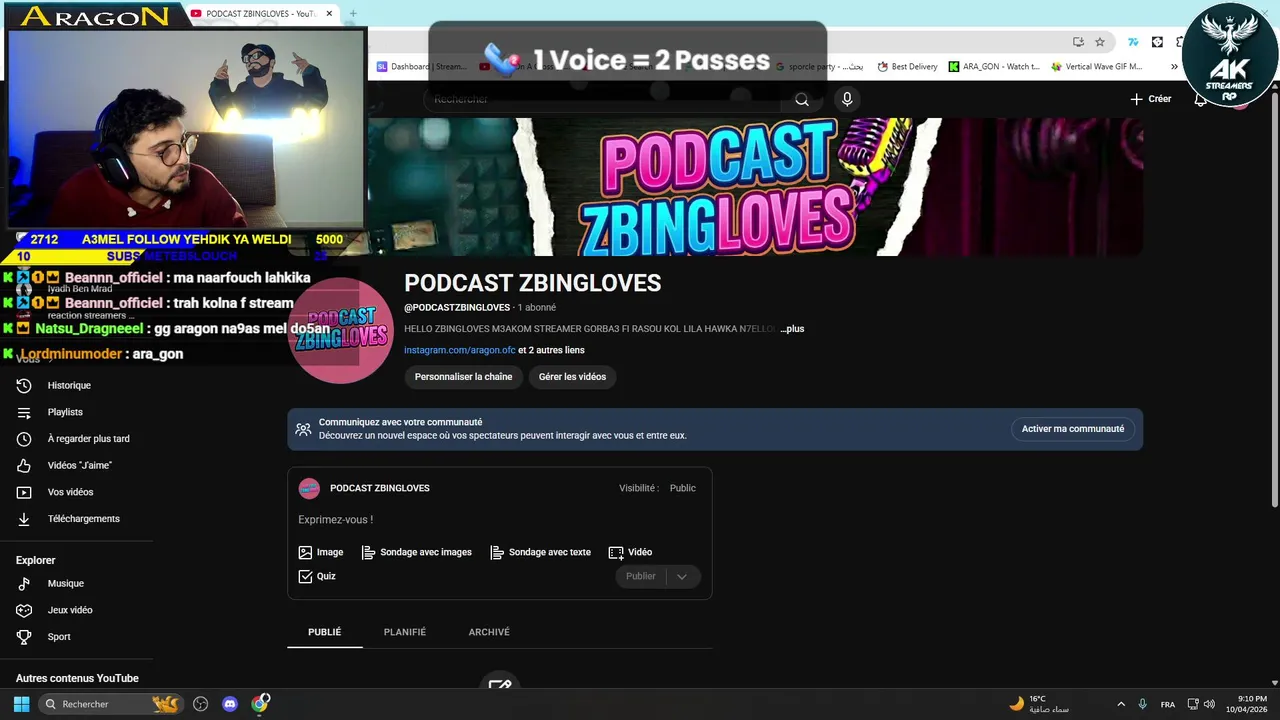
Task: Open the instagram.com/aragon.ofc link
Action: (460, 351)
